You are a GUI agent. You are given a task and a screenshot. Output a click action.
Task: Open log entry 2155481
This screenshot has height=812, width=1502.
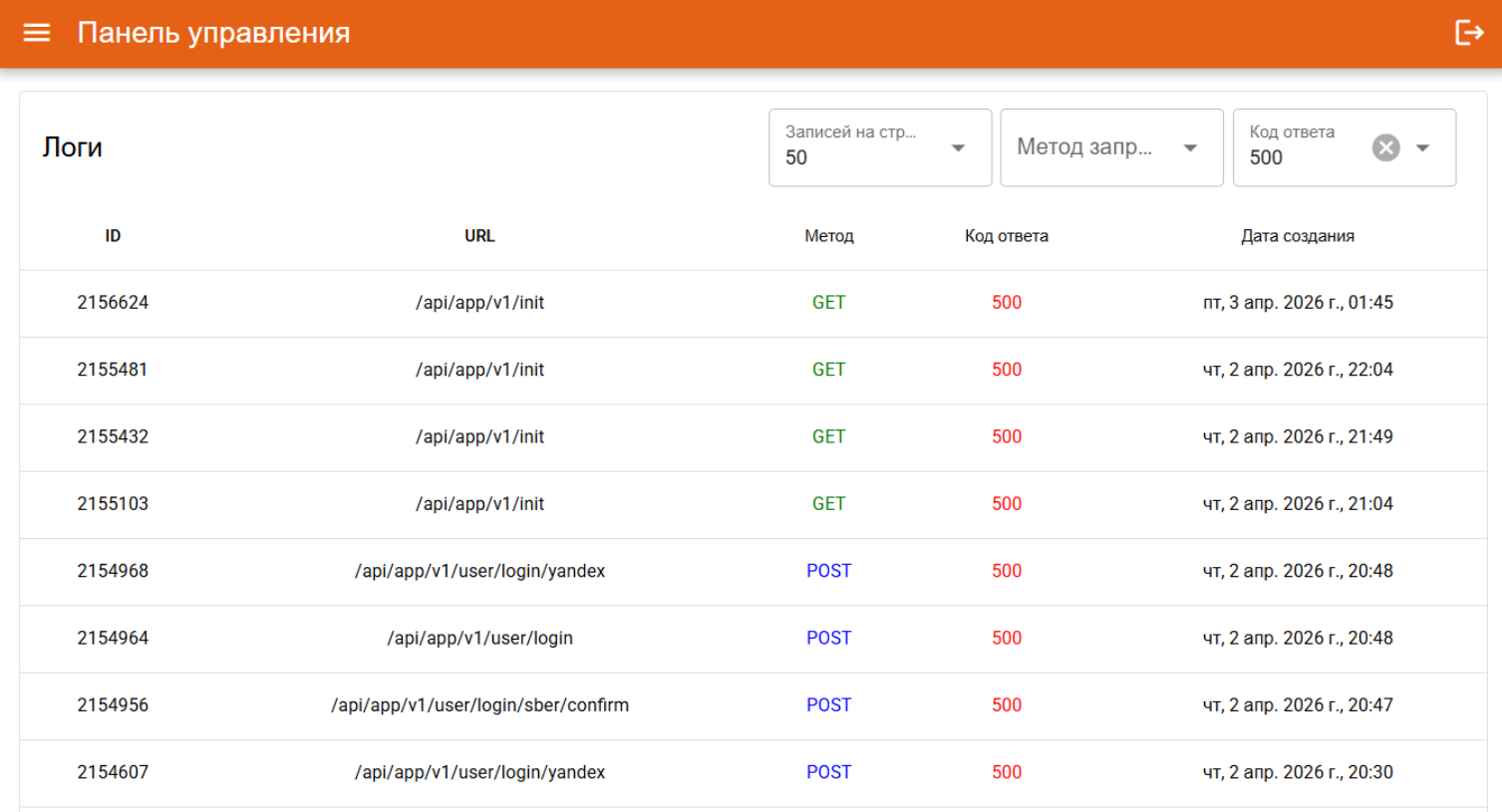[x=113, y=370]
